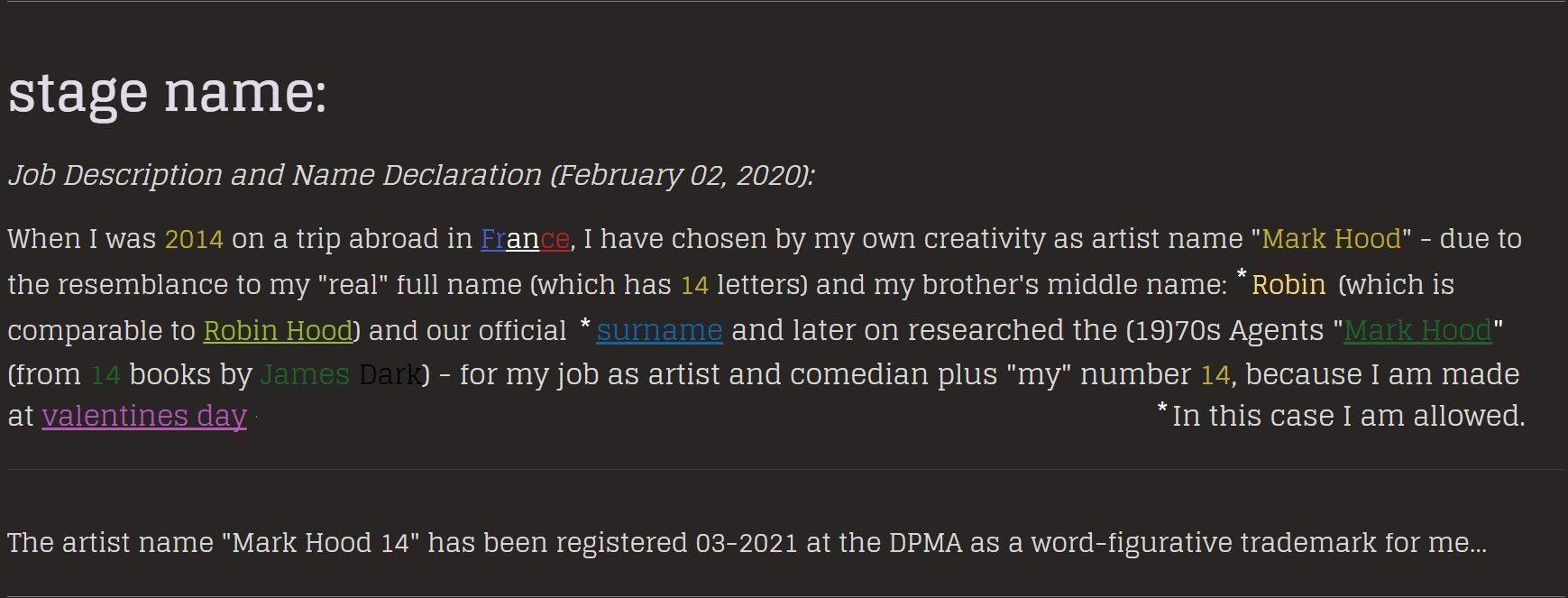Click the black word Dark

click(390, 374)
